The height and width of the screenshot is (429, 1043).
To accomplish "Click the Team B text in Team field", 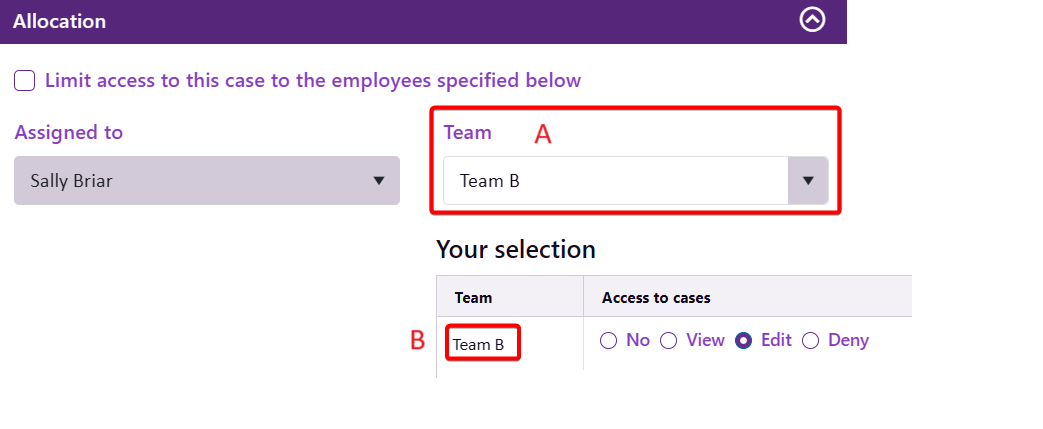I will click(490, 181).
